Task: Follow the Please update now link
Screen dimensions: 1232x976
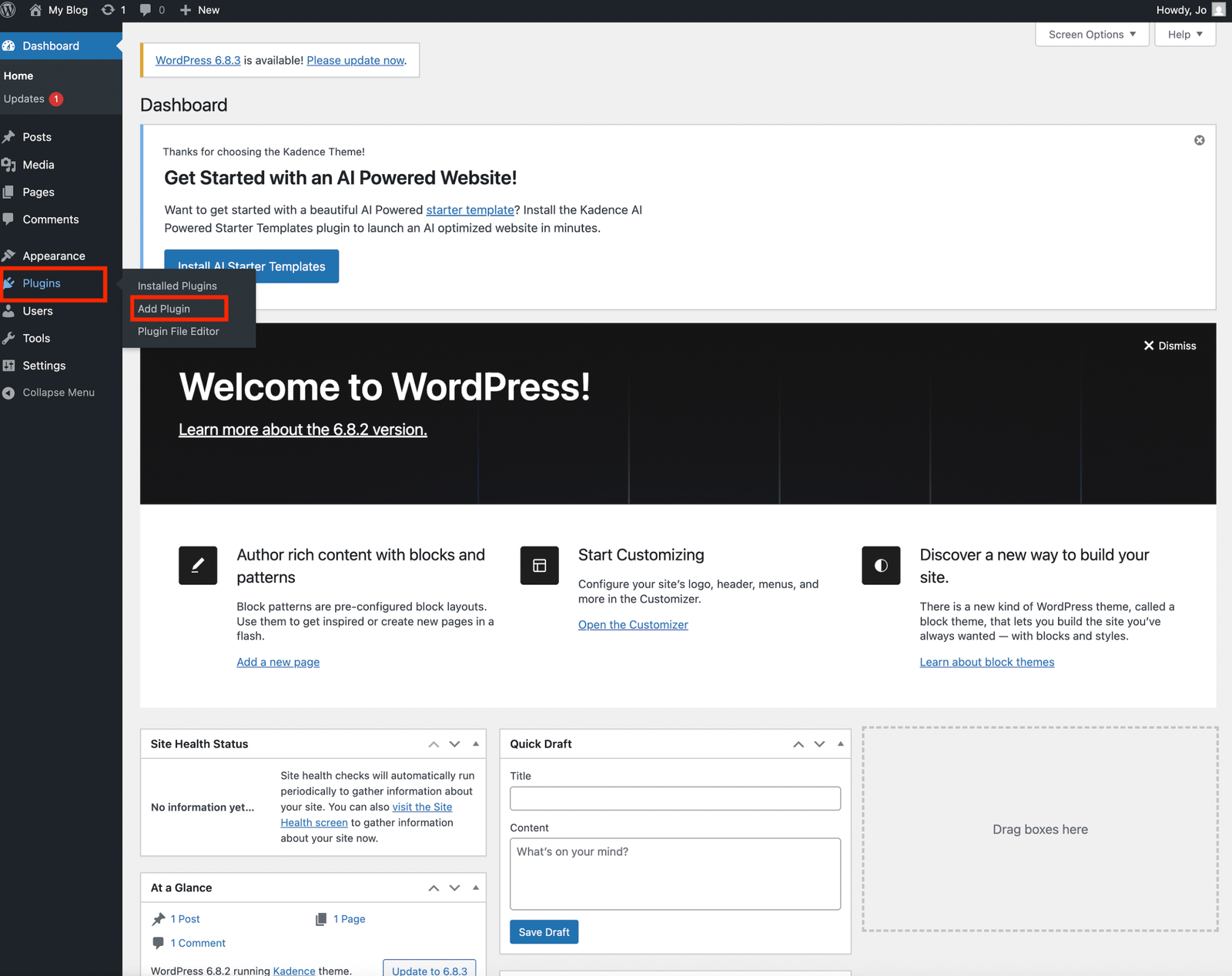Action: click(355, 61)
